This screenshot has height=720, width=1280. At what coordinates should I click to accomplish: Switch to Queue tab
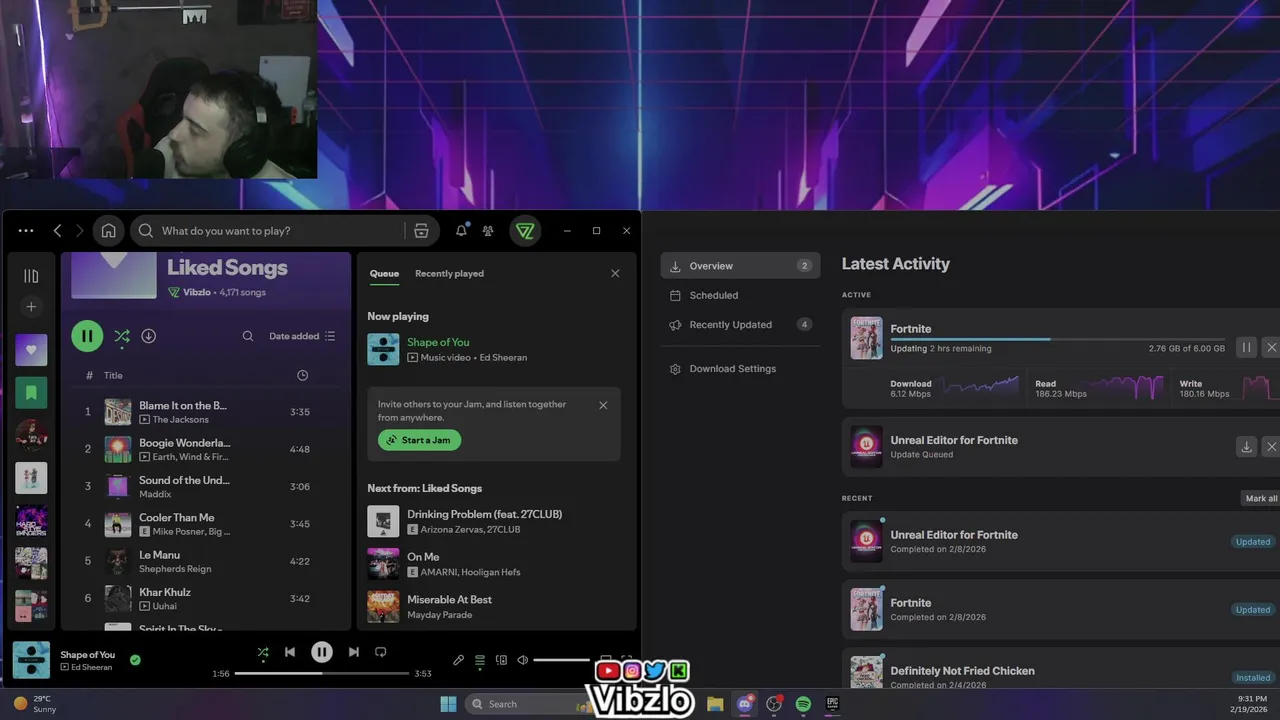point(384,273)
